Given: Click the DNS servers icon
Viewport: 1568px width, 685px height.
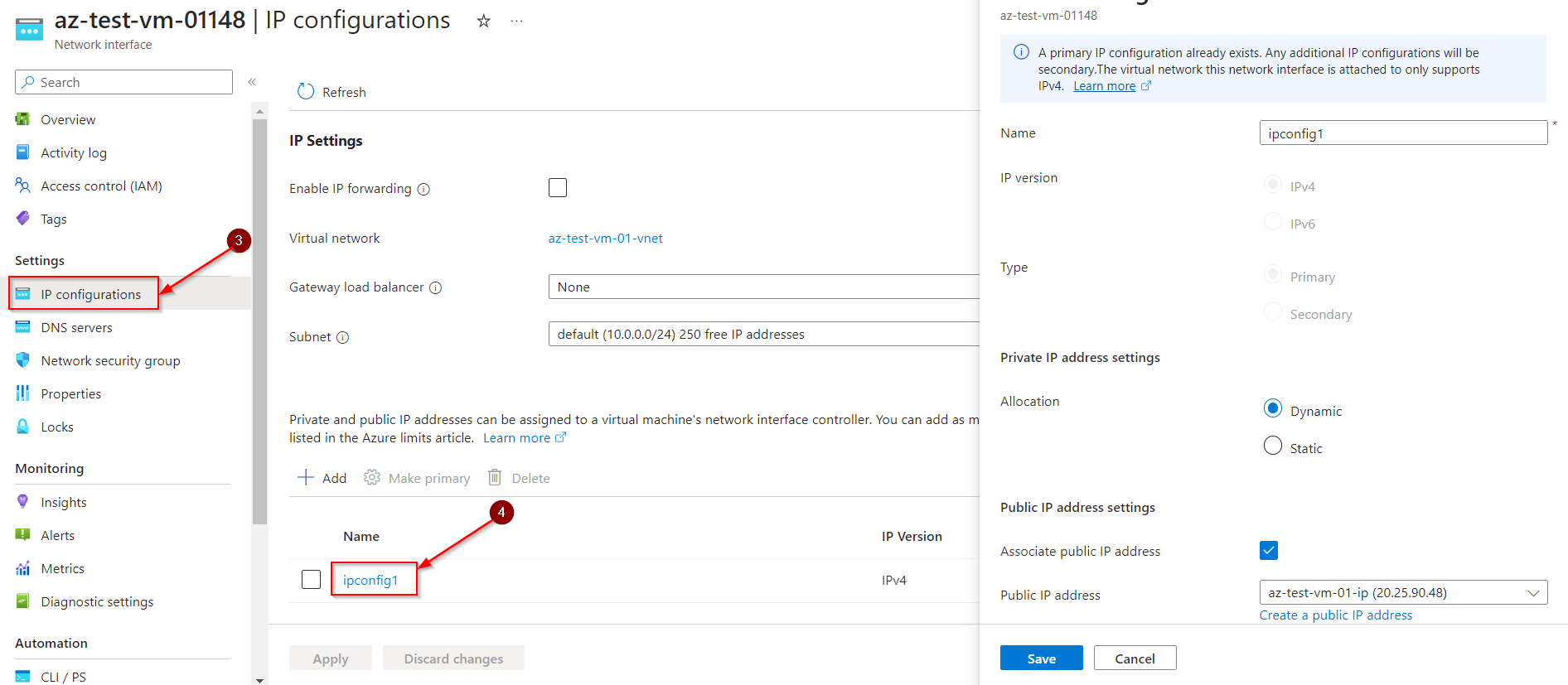Looking at the screenshot, I should tap(23, 327).
